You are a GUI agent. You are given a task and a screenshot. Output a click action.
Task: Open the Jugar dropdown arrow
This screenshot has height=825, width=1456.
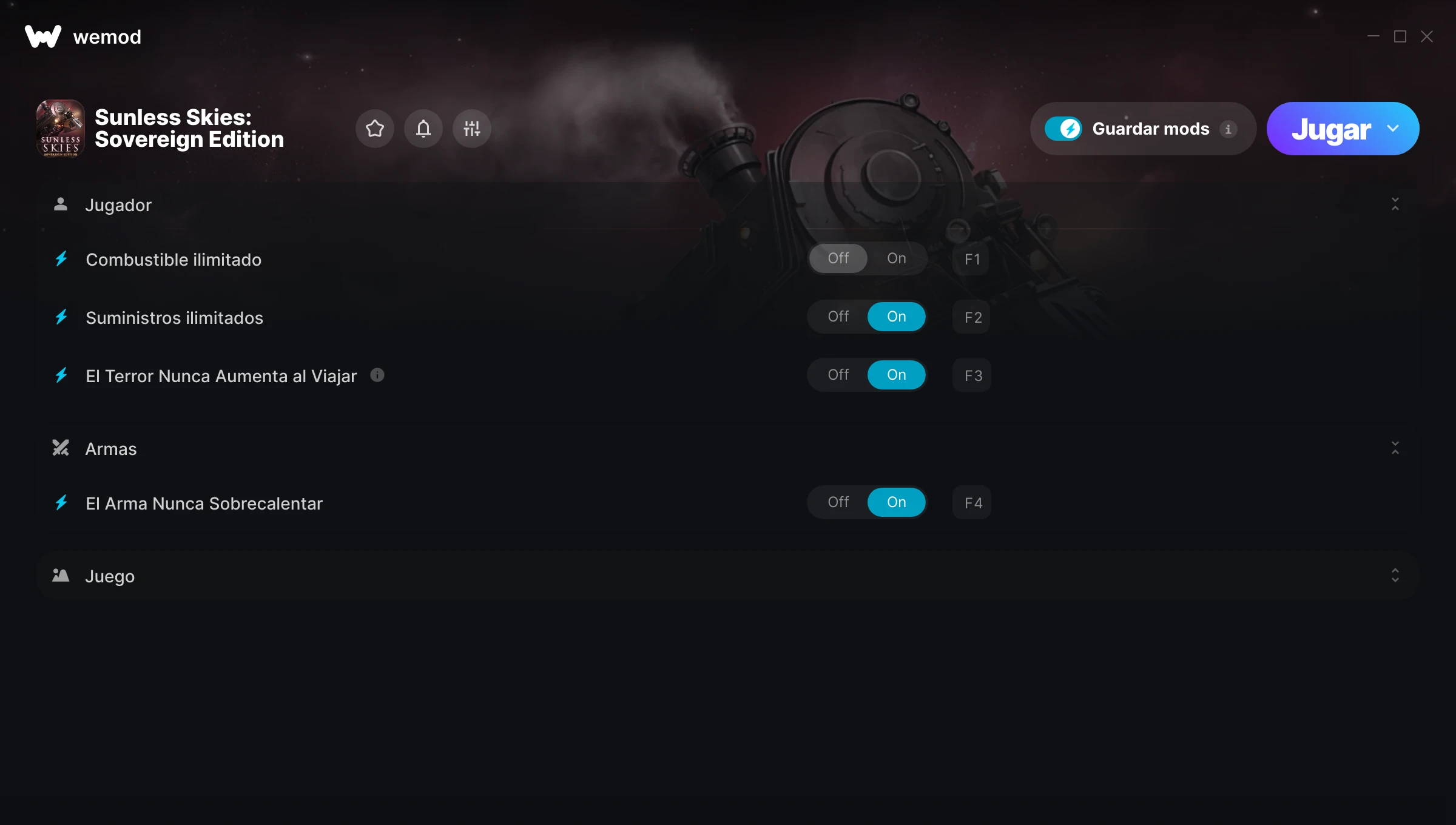tap(1393, 129)
